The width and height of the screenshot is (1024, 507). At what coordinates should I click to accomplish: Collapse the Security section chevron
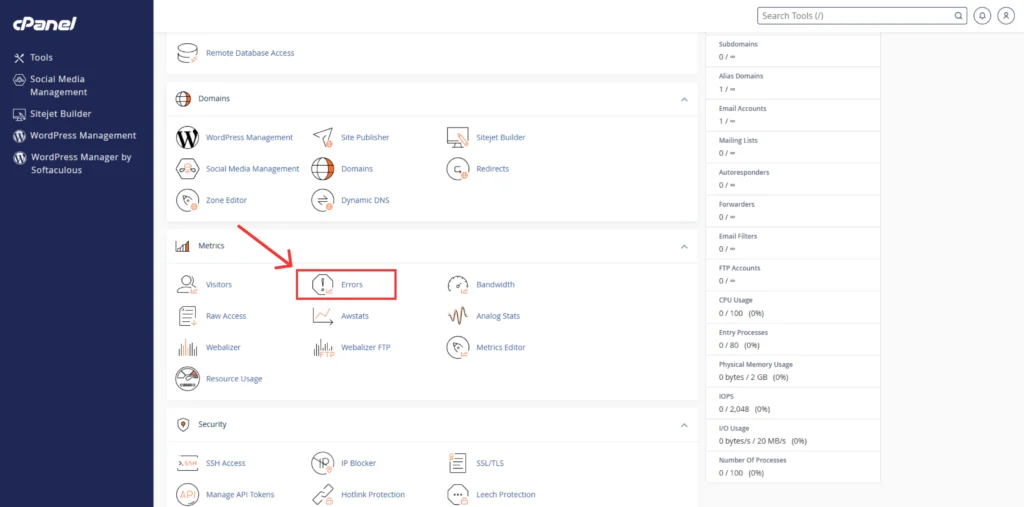tap(684, 425)
